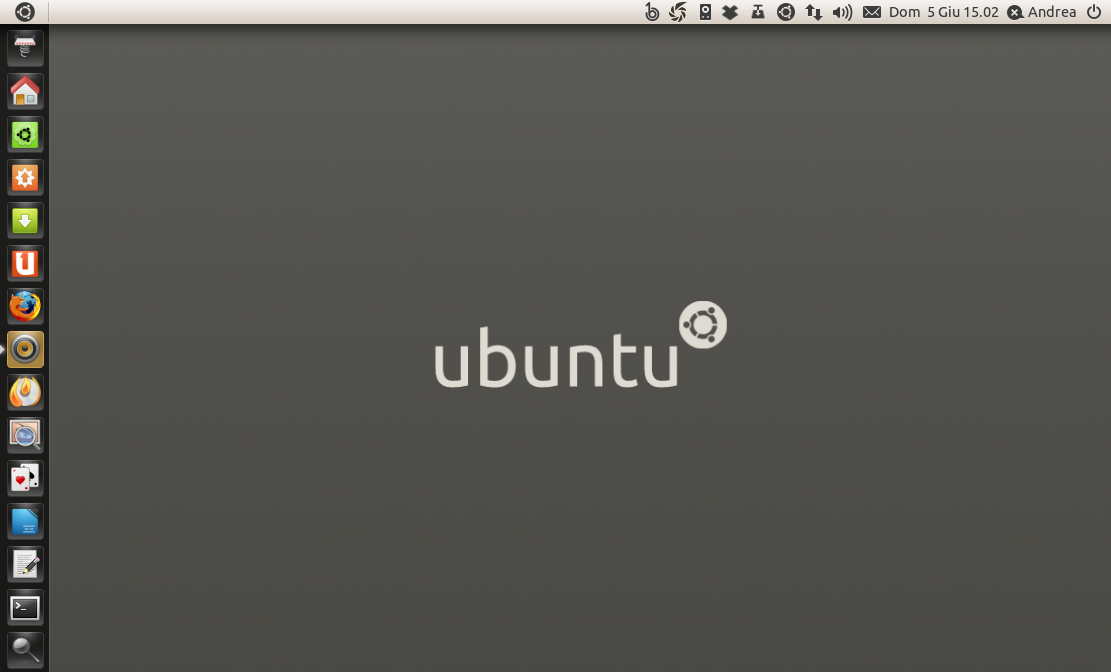Open the messaging envelope indicator
1111x672 pixels.
[872, 12]
